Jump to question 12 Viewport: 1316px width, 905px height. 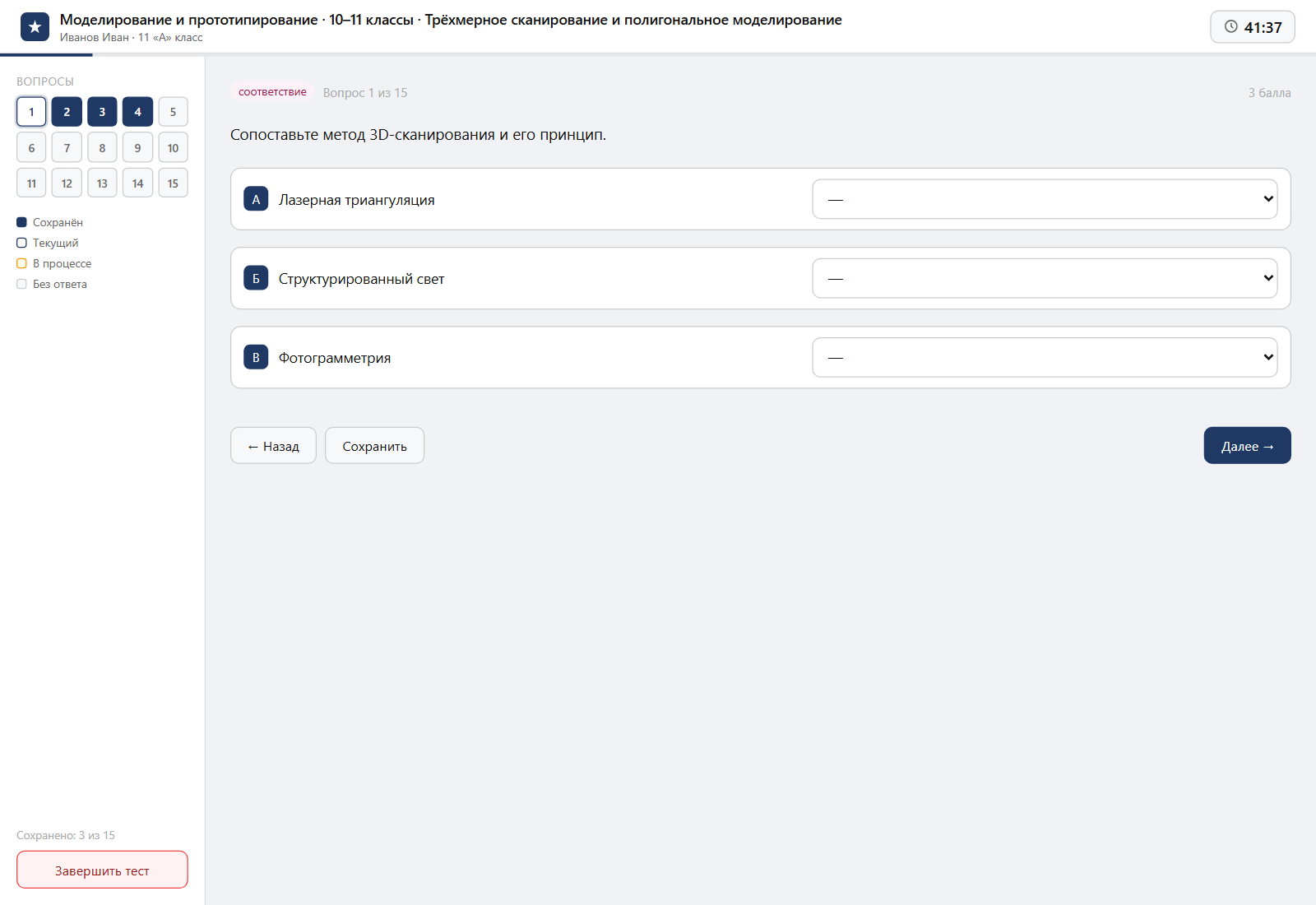pos(67,183)
